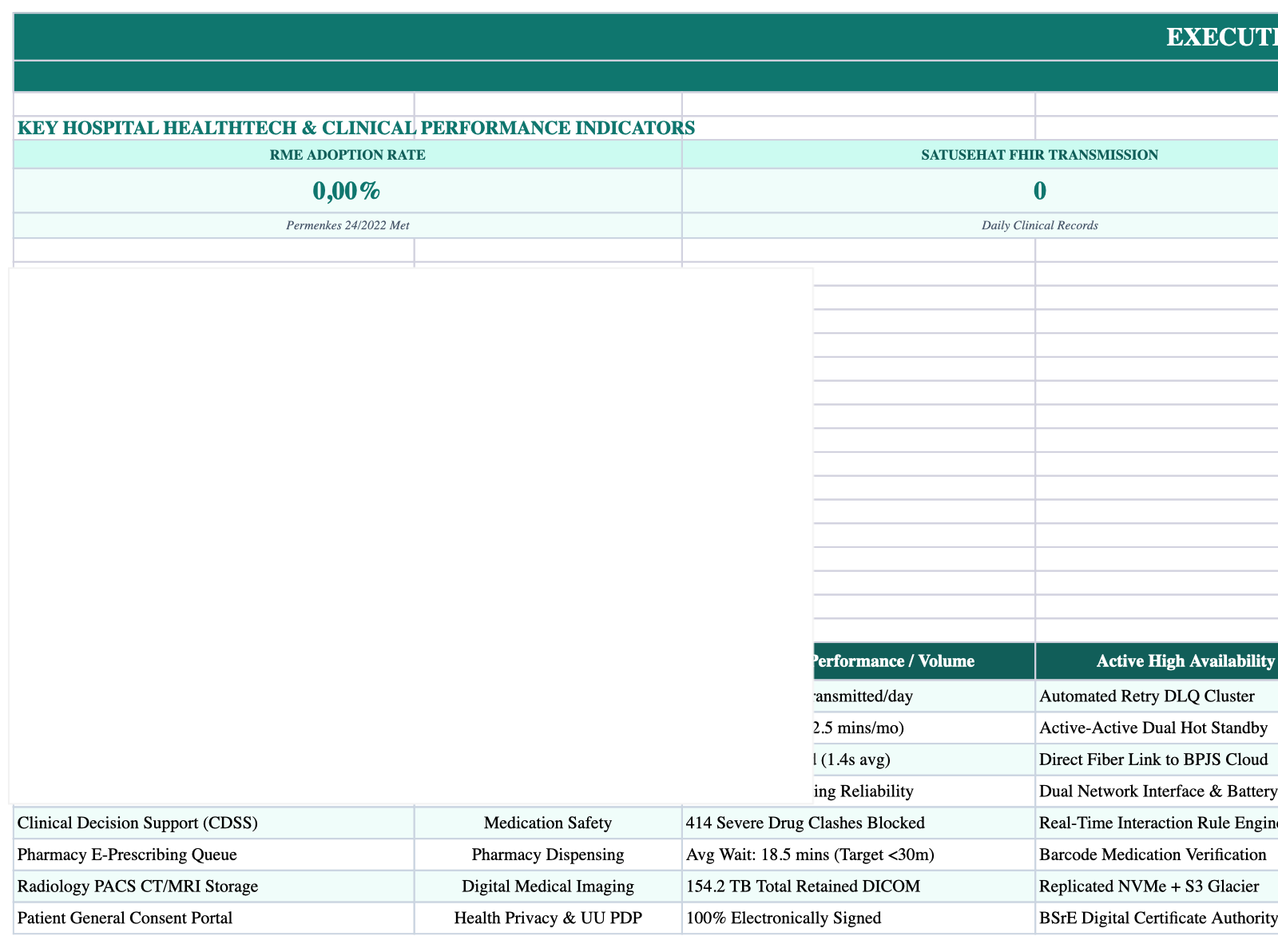Image resolution: width=1278 pixels, height=952 pixels.
Task: Click the Active High Availability column header
Action: point(1157,661)
